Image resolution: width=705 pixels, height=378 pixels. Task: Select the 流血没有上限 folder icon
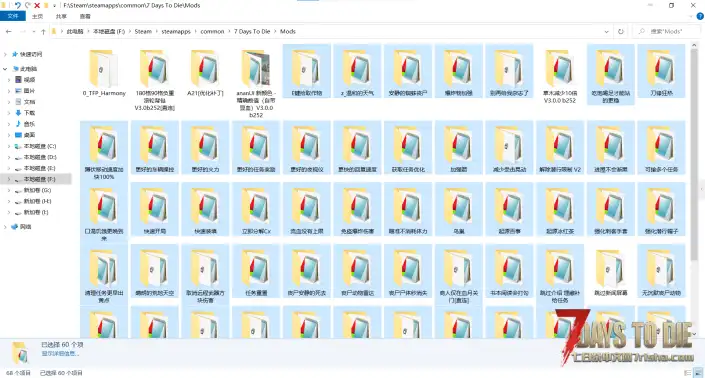point(306,207)
